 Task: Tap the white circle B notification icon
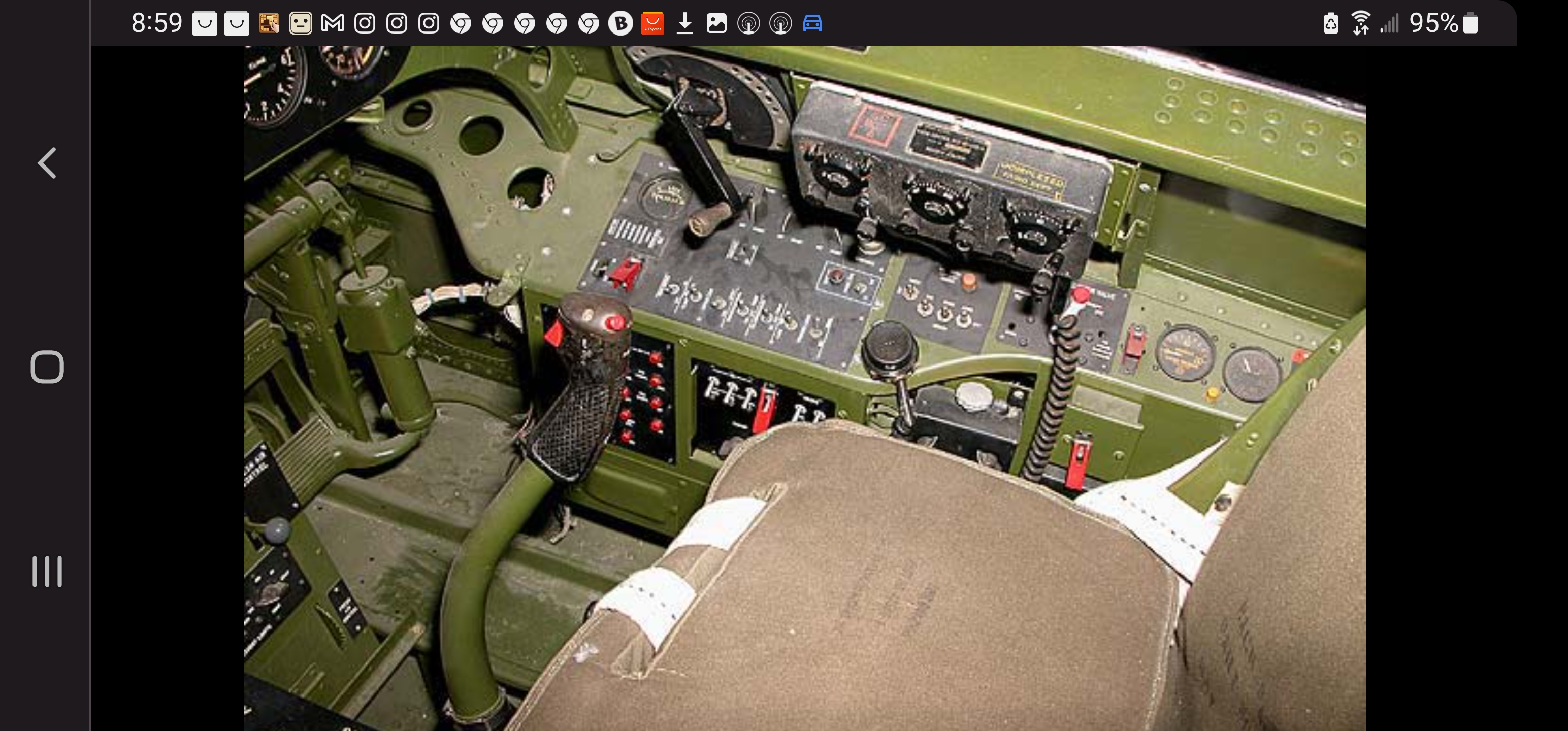coord(620,23)
